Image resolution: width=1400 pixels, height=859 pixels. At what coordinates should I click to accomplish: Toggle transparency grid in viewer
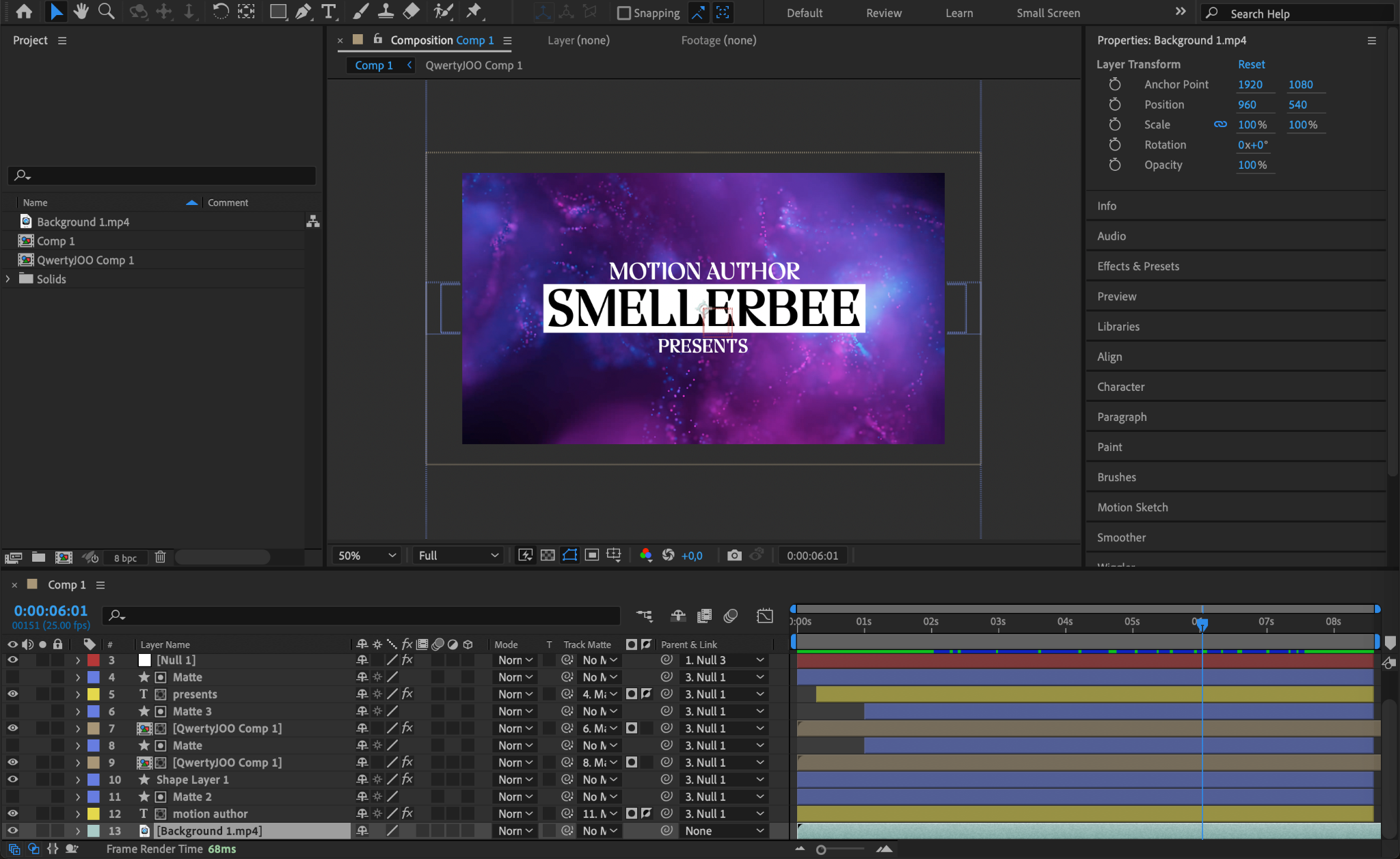tap(548, 555)
